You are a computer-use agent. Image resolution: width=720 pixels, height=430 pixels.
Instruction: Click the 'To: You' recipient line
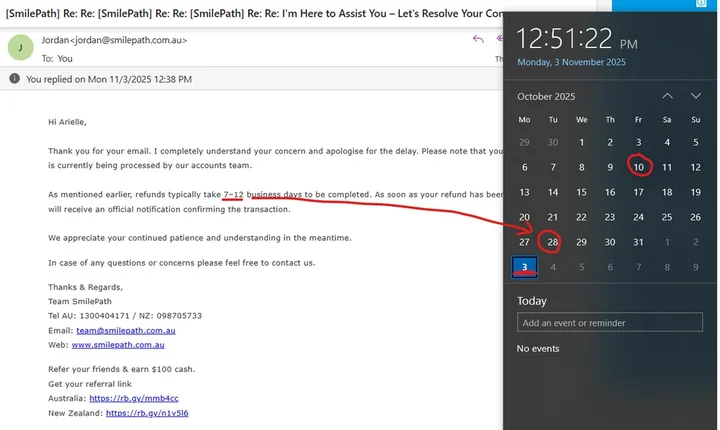pyautogui.click(x=57, y=59)
